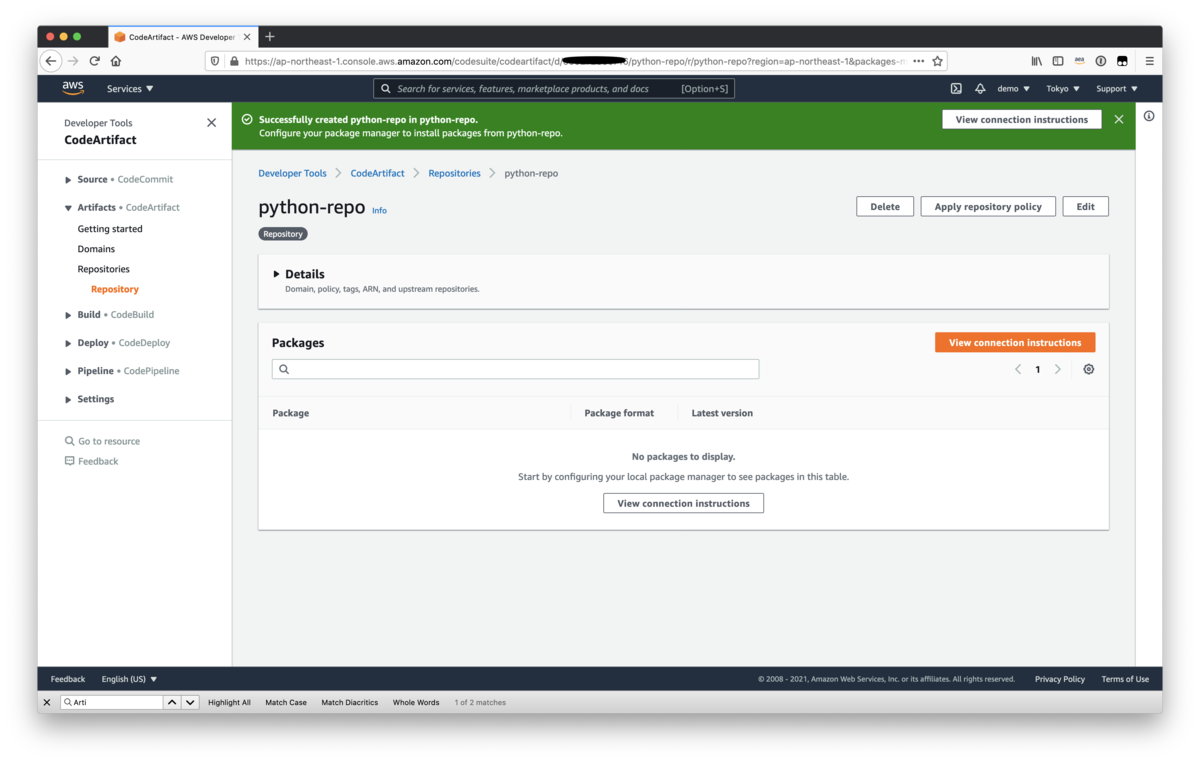Open Getting started in sidebar

pyautogui.click(x=110, y=229)
